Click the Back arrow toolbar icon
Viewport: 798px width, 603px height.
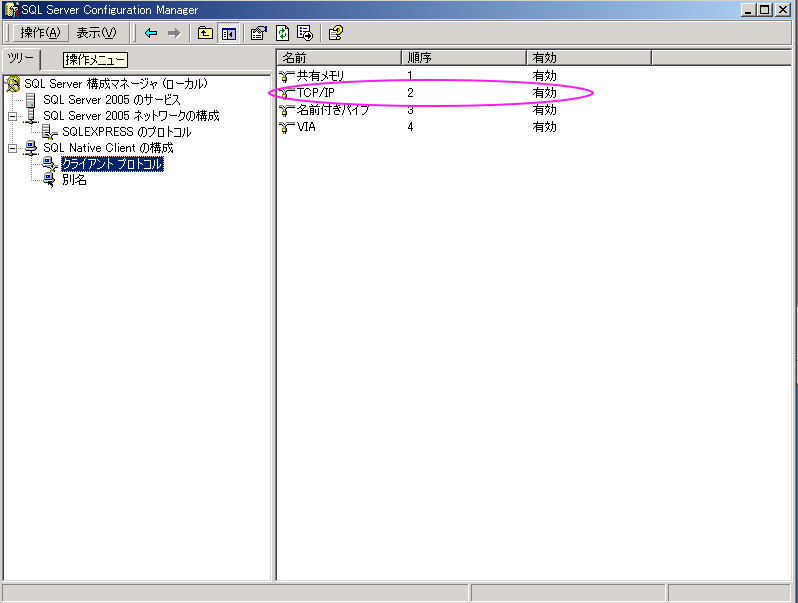coord(151,33)
